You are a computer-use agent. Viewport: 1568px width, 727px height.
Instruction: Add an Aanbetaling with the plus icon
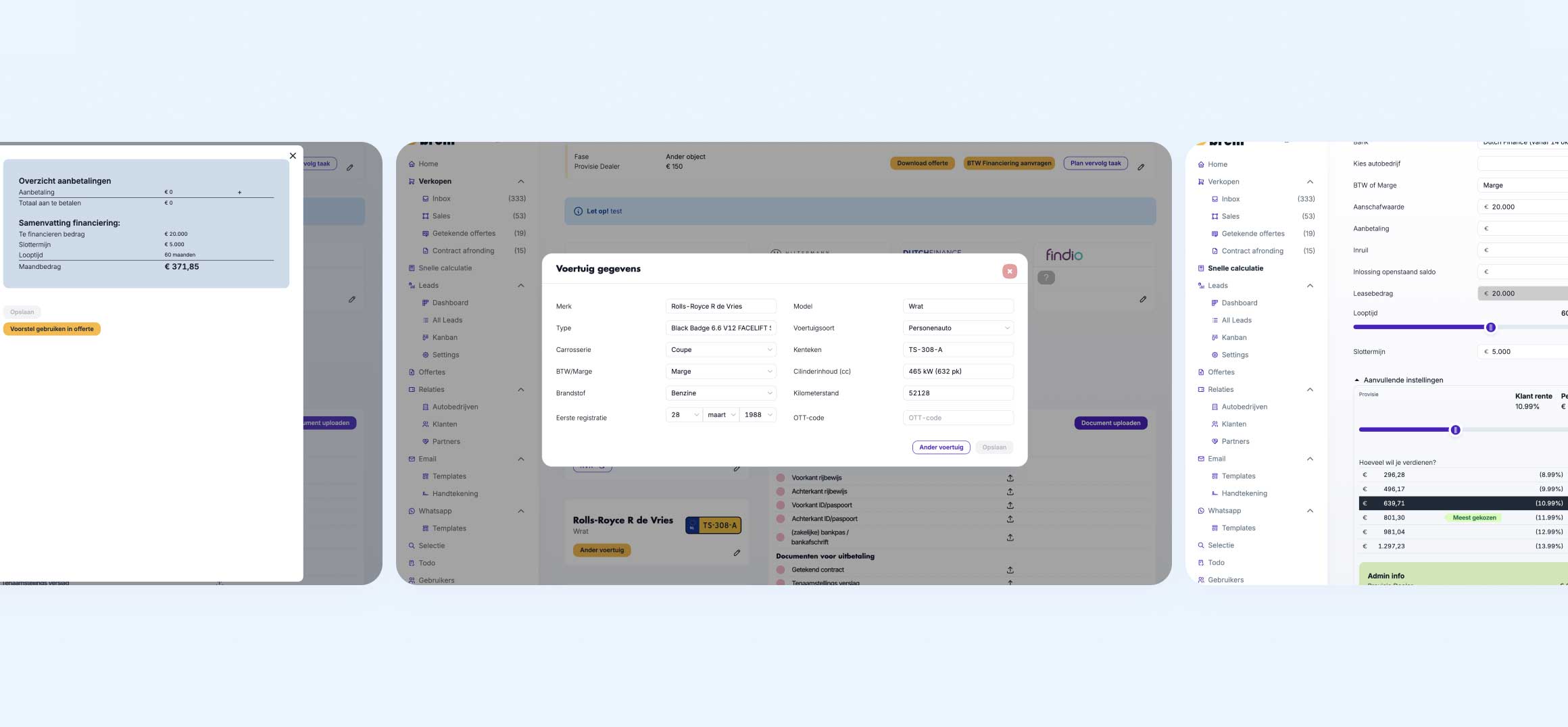pyautogui.click(x=239, y=193)
